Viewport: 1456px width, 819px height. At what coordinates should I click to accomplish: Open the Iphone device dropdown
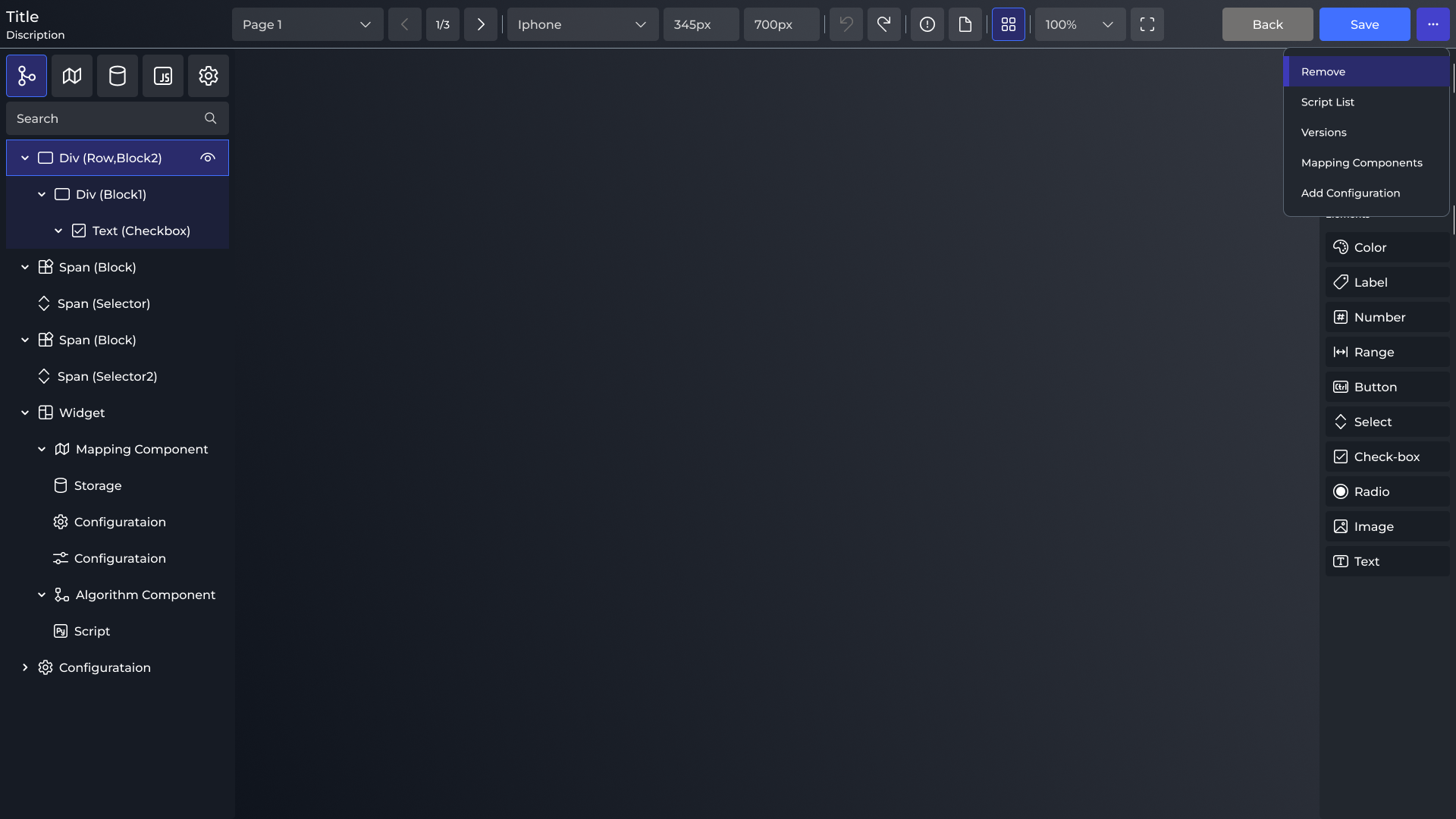pos(583,24)
